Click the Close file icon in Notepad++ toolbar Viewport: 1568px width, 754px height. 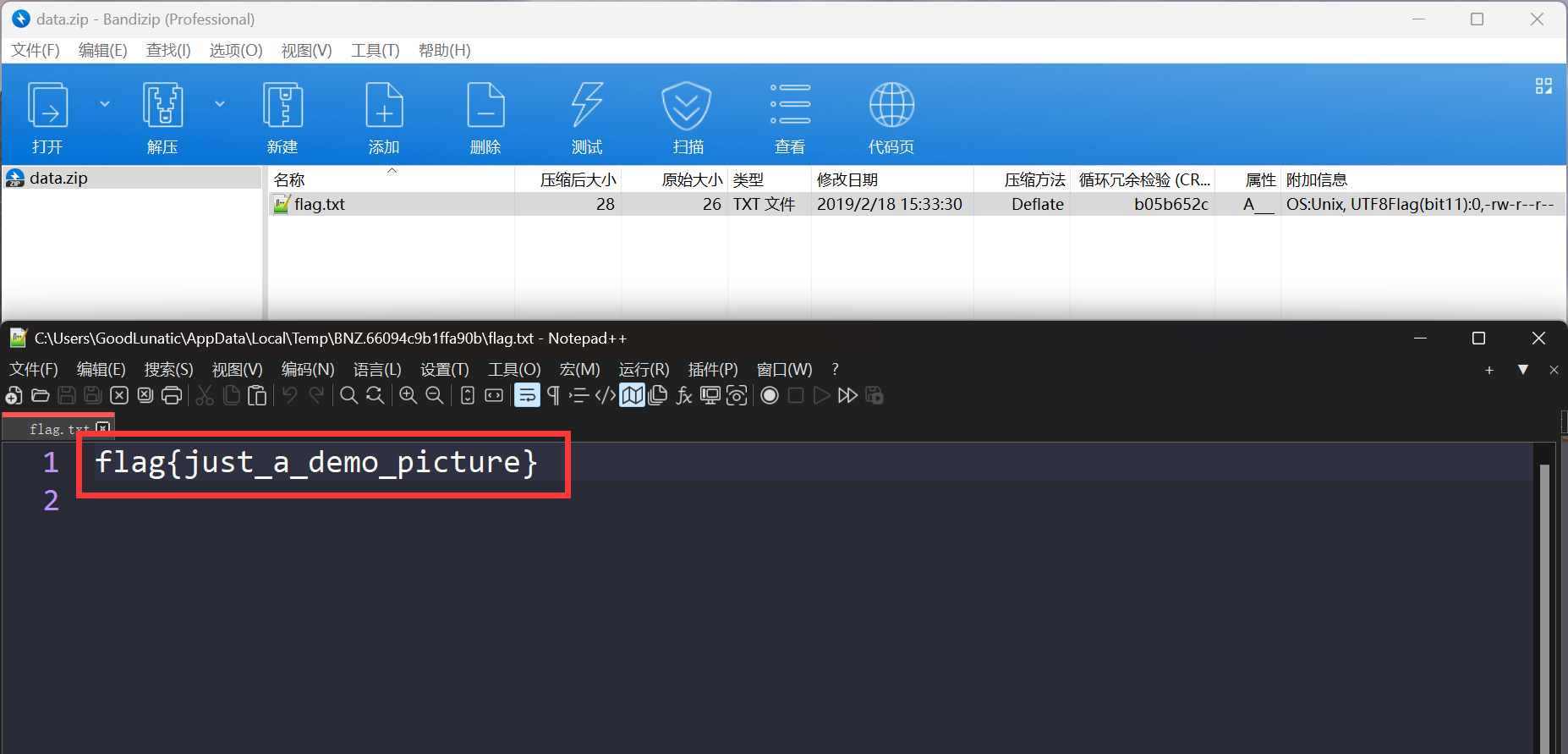coord(119,395)
